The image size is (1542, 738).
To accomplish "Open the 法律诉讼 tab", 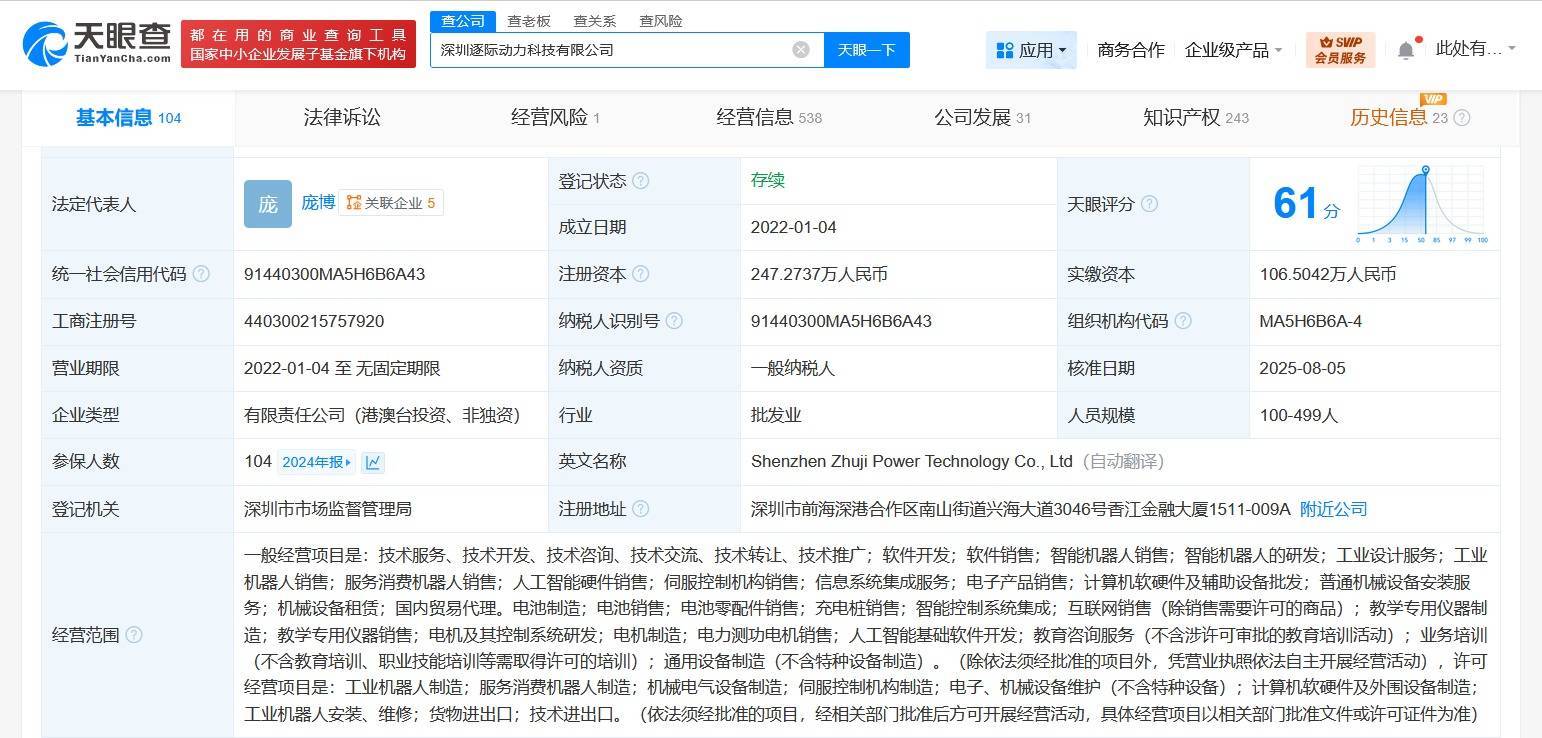I will (342, 118).
